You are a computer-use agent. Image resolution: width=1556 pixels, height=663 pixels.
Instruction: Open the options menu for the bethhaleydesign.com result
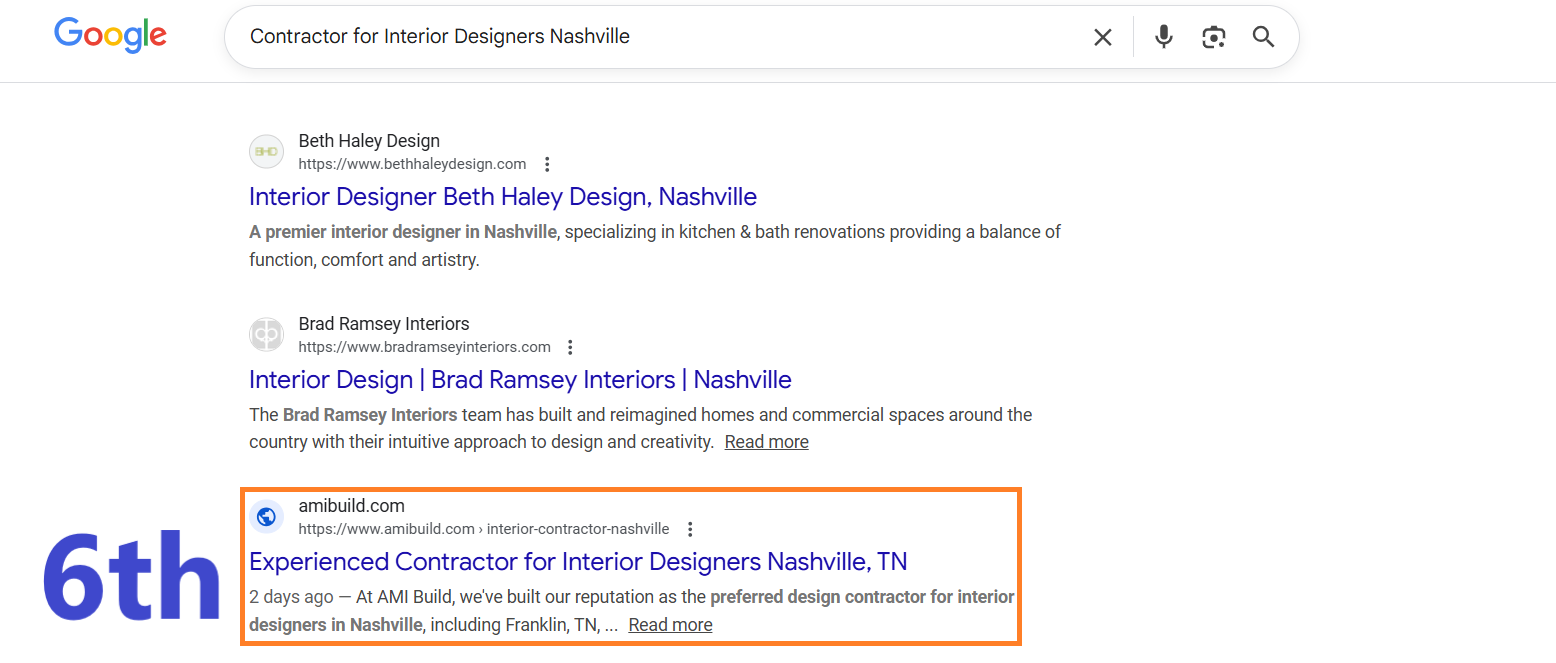coord(546,164)
